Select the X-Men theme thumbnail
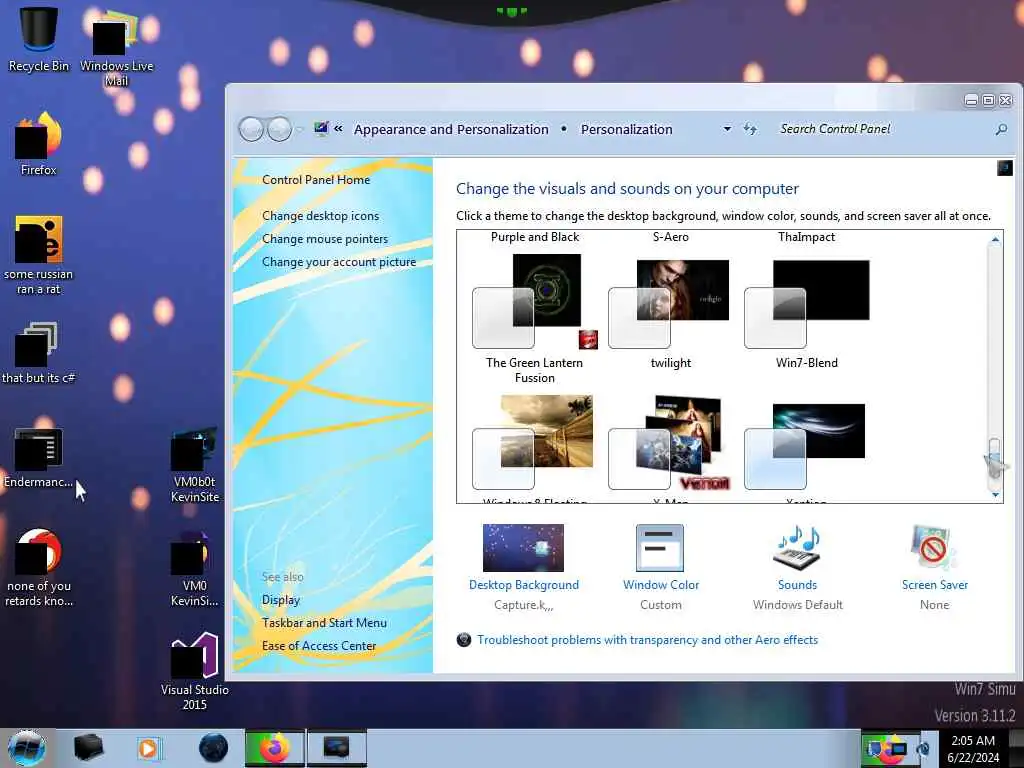Image resolution: width=1024 pixels, height=768 pixels. point(669,443)
